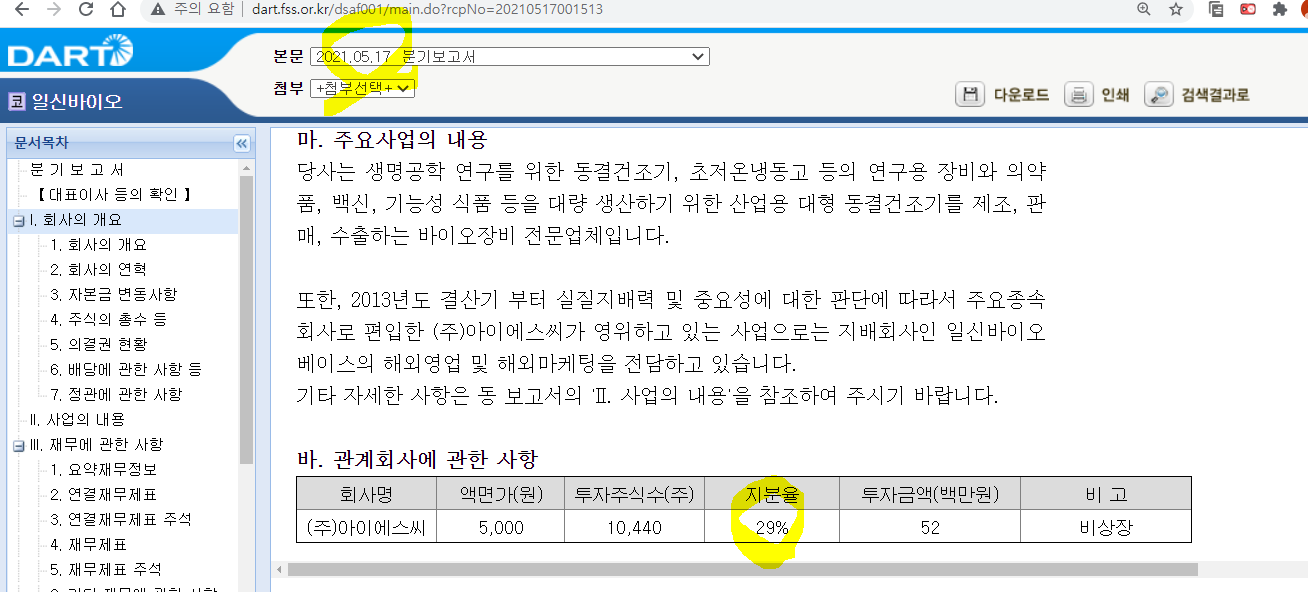Reload the DART page
Screen dimensions: 1308x592
click(86, 9)
